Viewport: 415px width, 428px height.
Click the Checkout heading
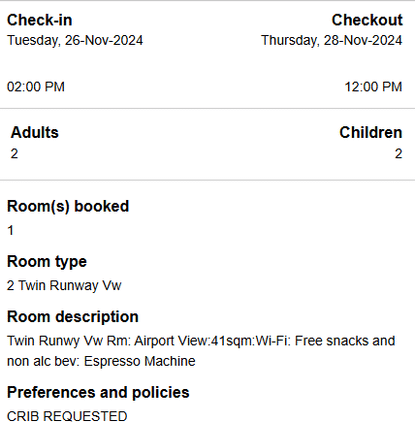pos(367,20)
